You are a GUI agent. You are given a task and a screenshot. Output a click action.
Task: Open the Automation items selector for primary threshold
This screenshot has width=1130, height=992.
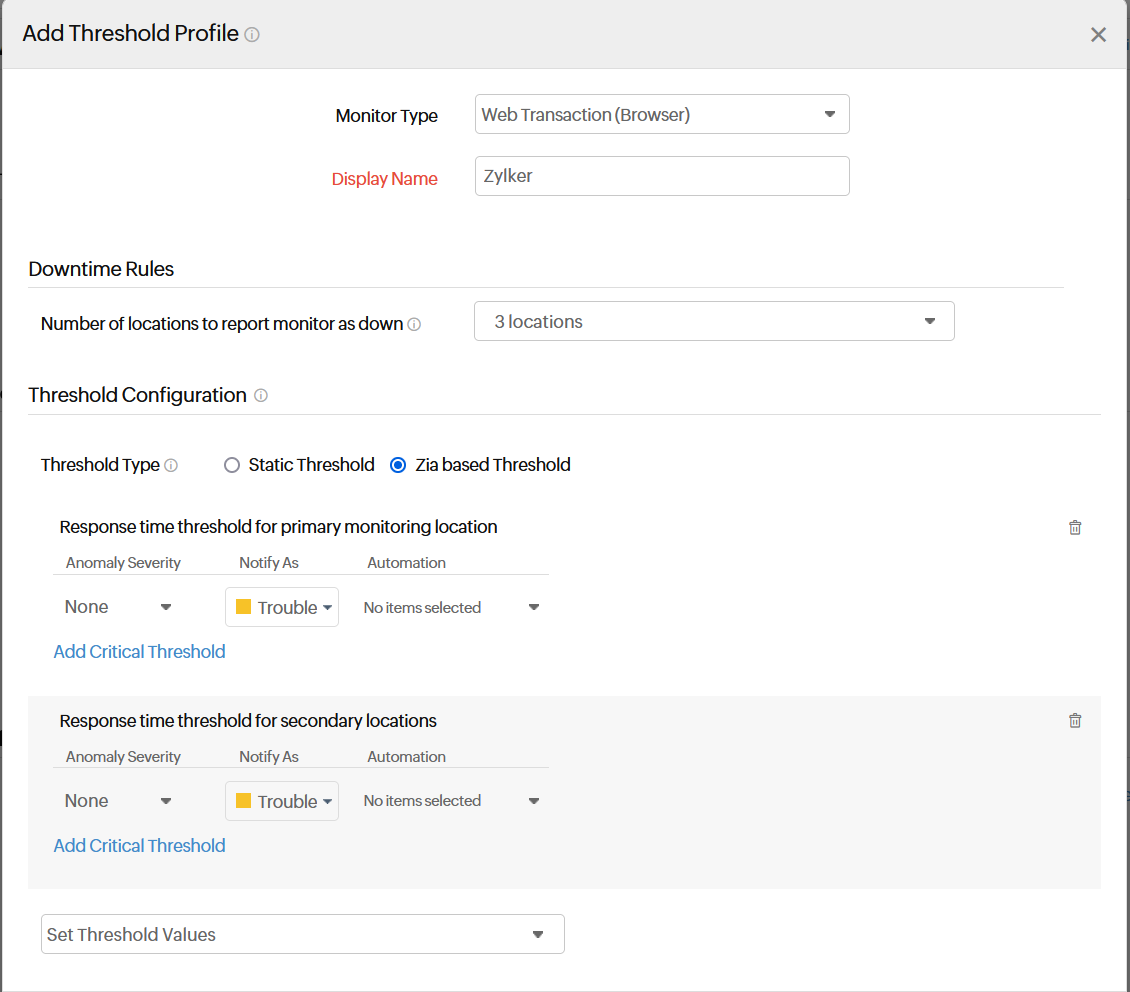point(450,607)
